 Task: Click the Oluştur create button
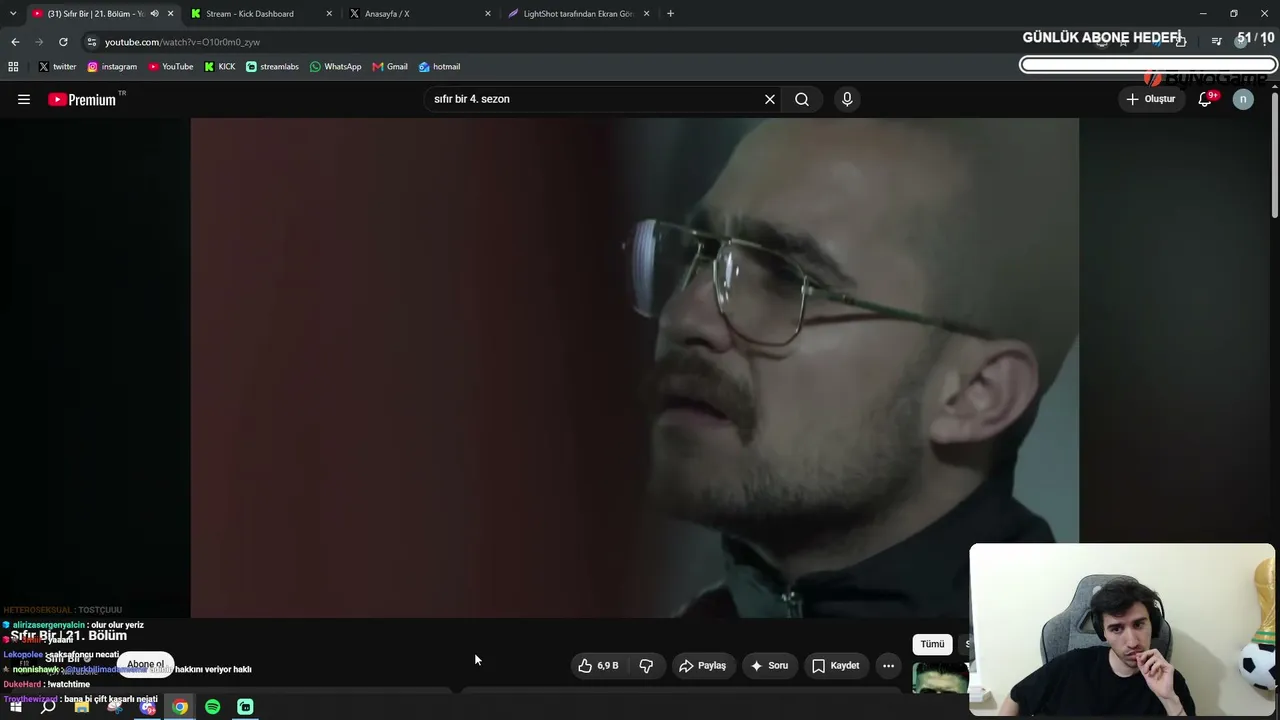coord(1151,99)
